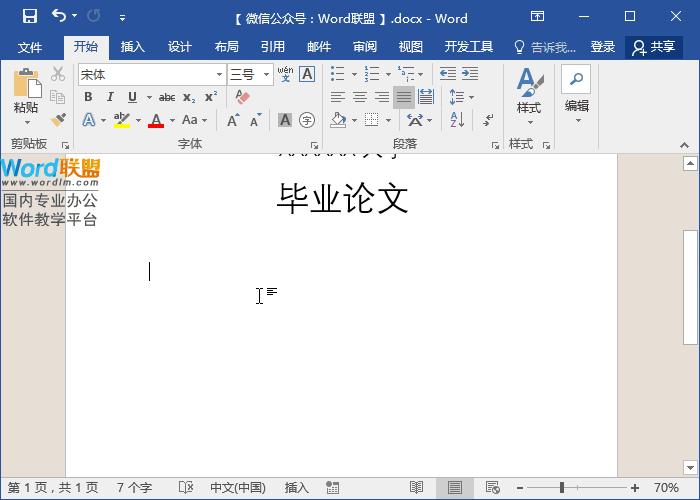This screenshot has height=500, width=700.
Task: Click the Shrink Font icon
Action: [256, 120]
